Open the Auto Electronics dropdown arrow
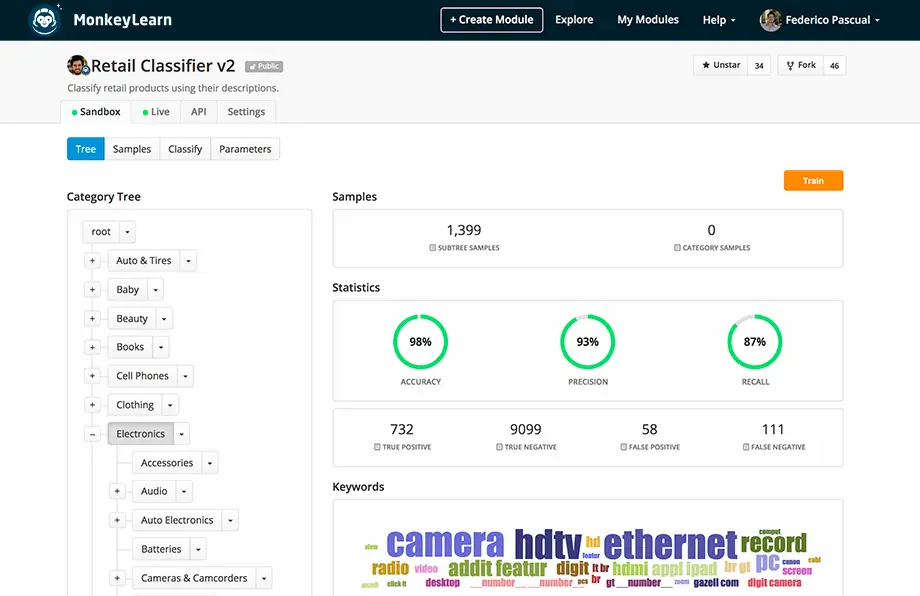The height and width of the screenshot is (596, 920). point(231,520)
